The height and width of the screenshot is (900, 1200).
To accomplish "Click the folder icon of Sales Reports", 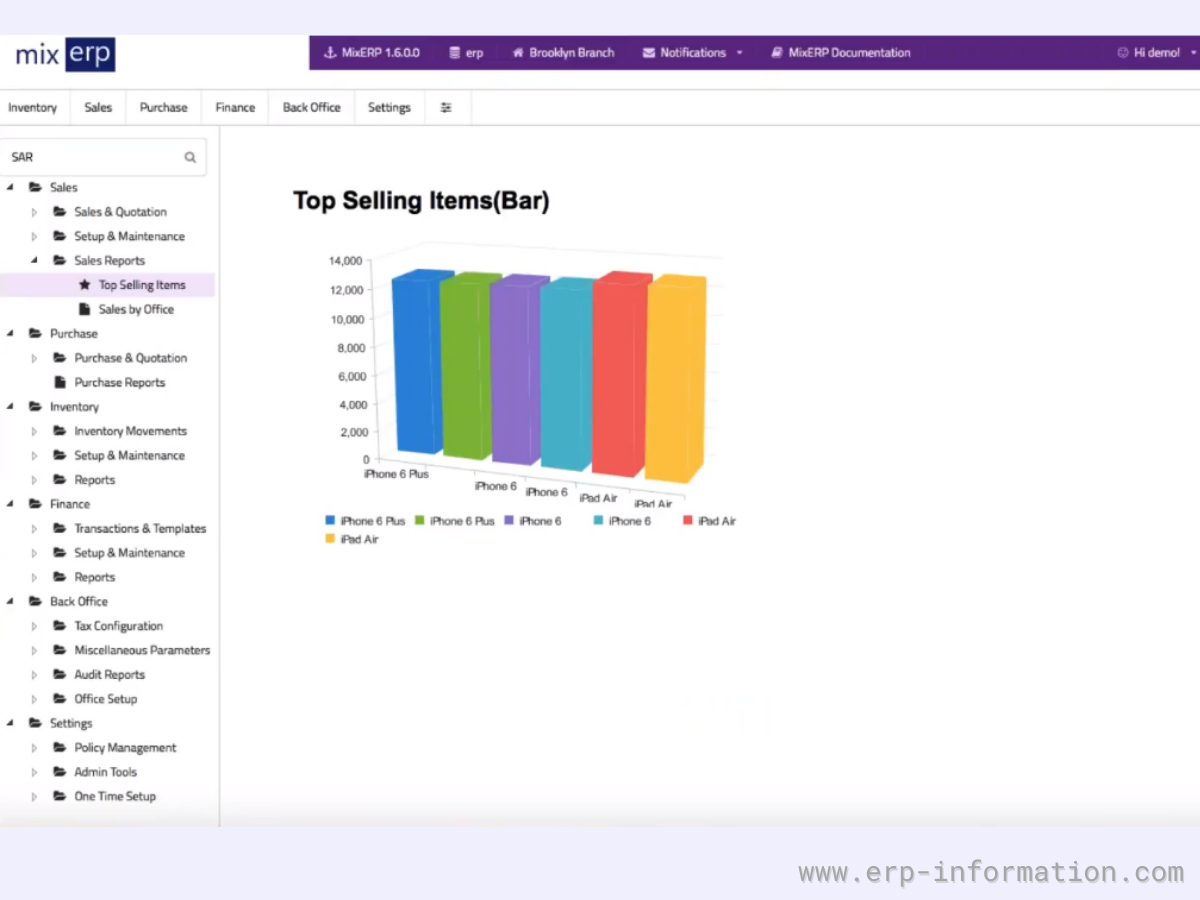I will click(60, 261).
